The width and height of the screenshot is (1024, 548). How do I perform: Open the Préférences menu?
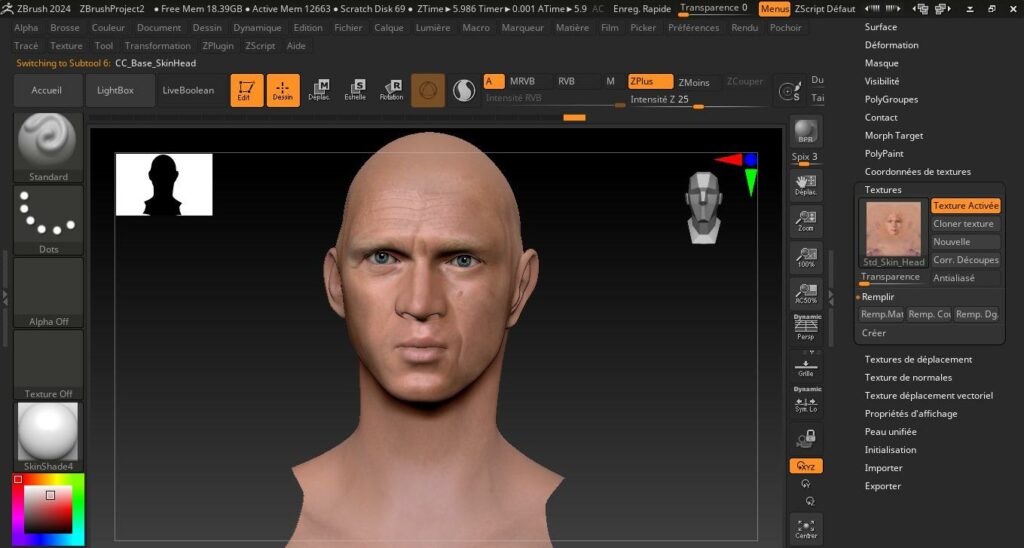693,28
